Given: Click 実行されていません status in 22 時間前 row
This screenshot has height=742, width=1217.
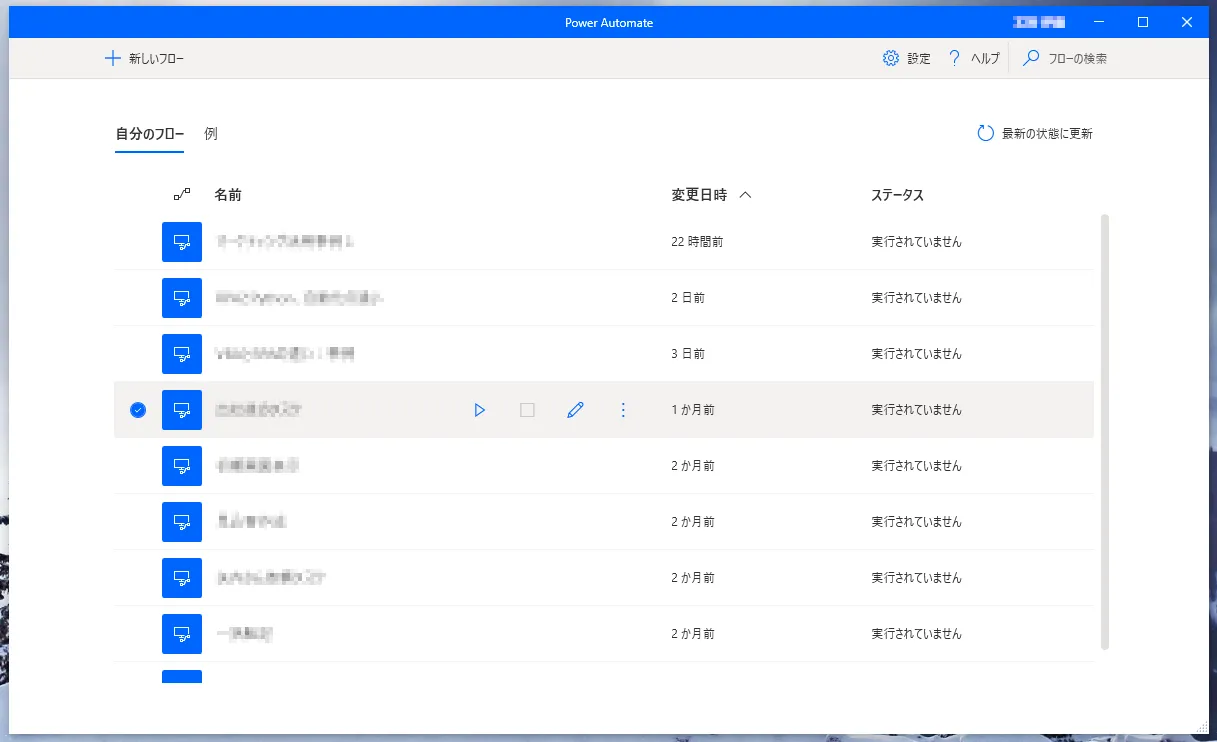Looking at the screenshot, I should pos(916,242).
